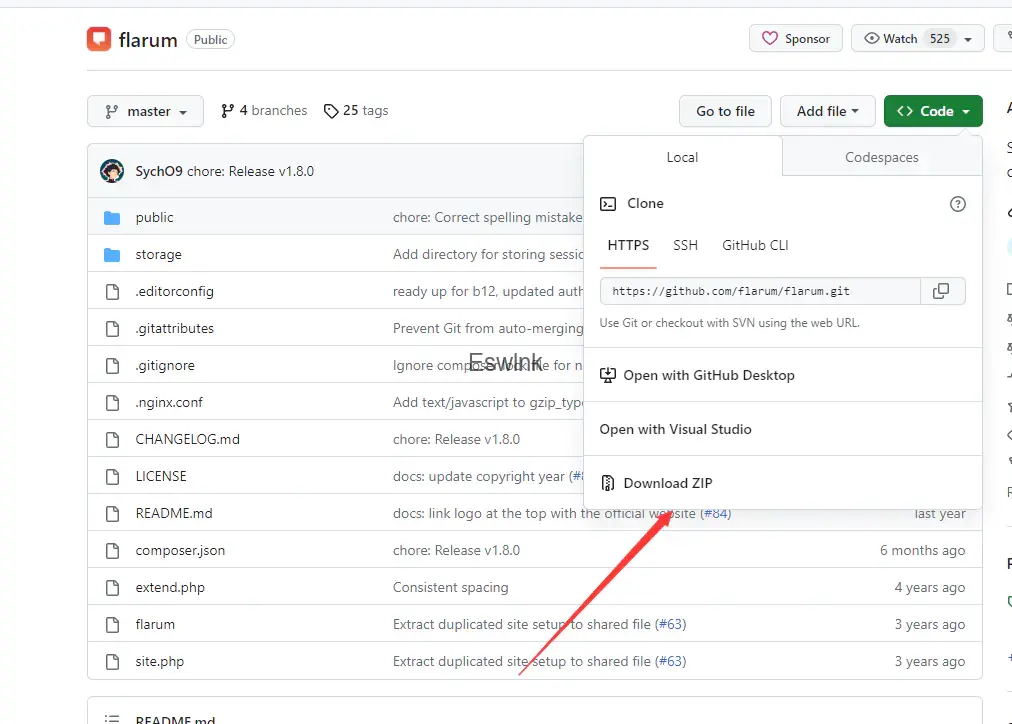Screen dimensions: 1012x724
Task: Click the branches icon beside 4 branches
Action: [x=228, y=111]
